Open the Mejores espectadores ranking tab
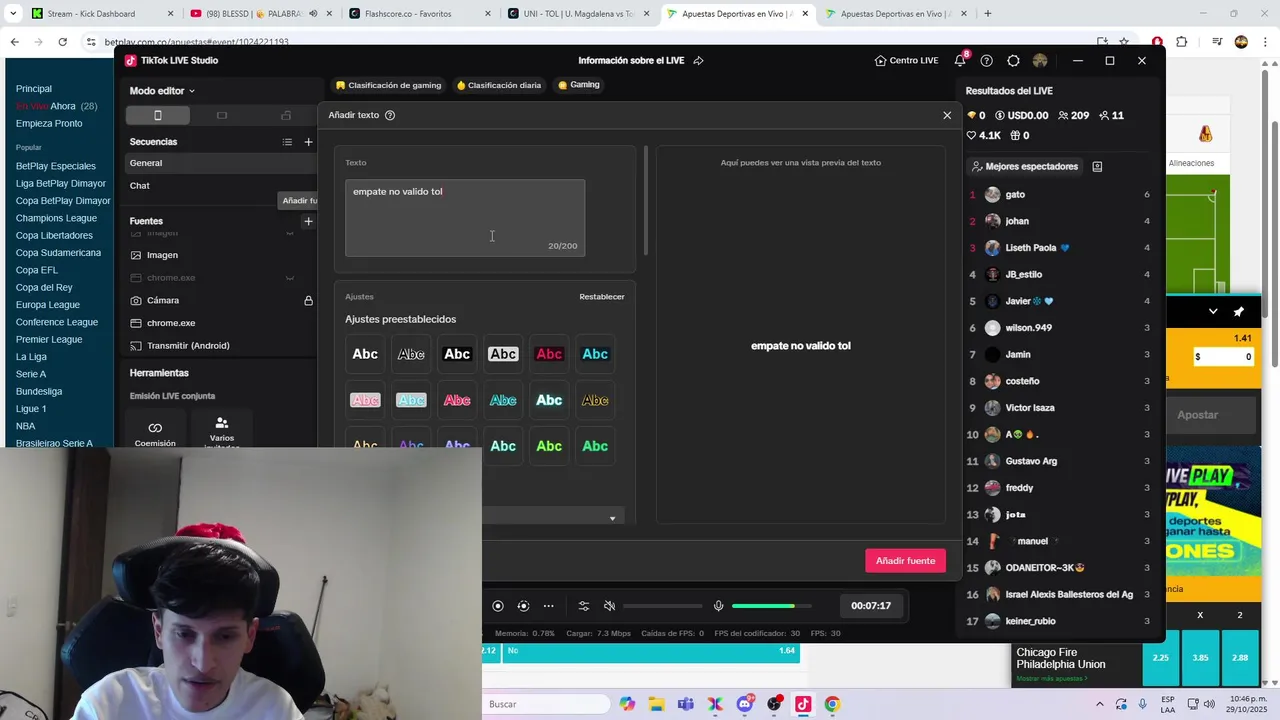The height and width of the screenshot is (720, 1280). pyautogui.click(x=1024, y=167)
